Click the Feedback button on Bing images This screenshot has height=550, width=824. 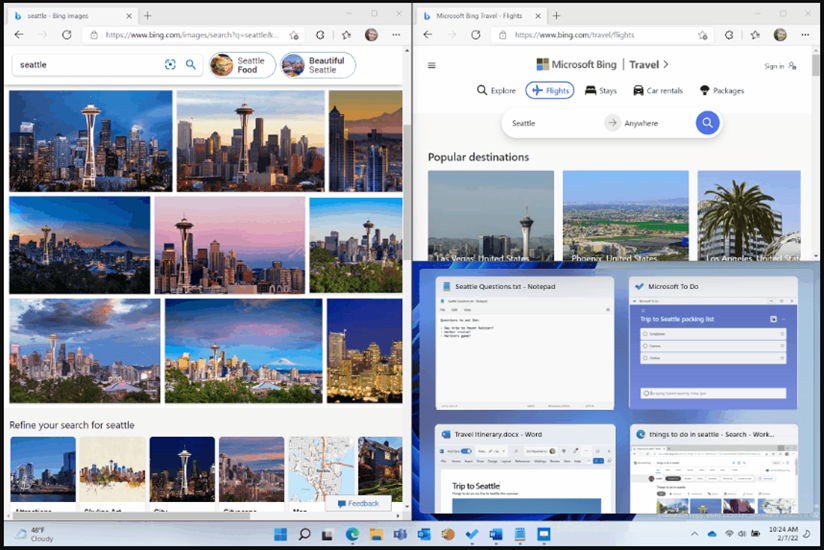click(358, 503)
